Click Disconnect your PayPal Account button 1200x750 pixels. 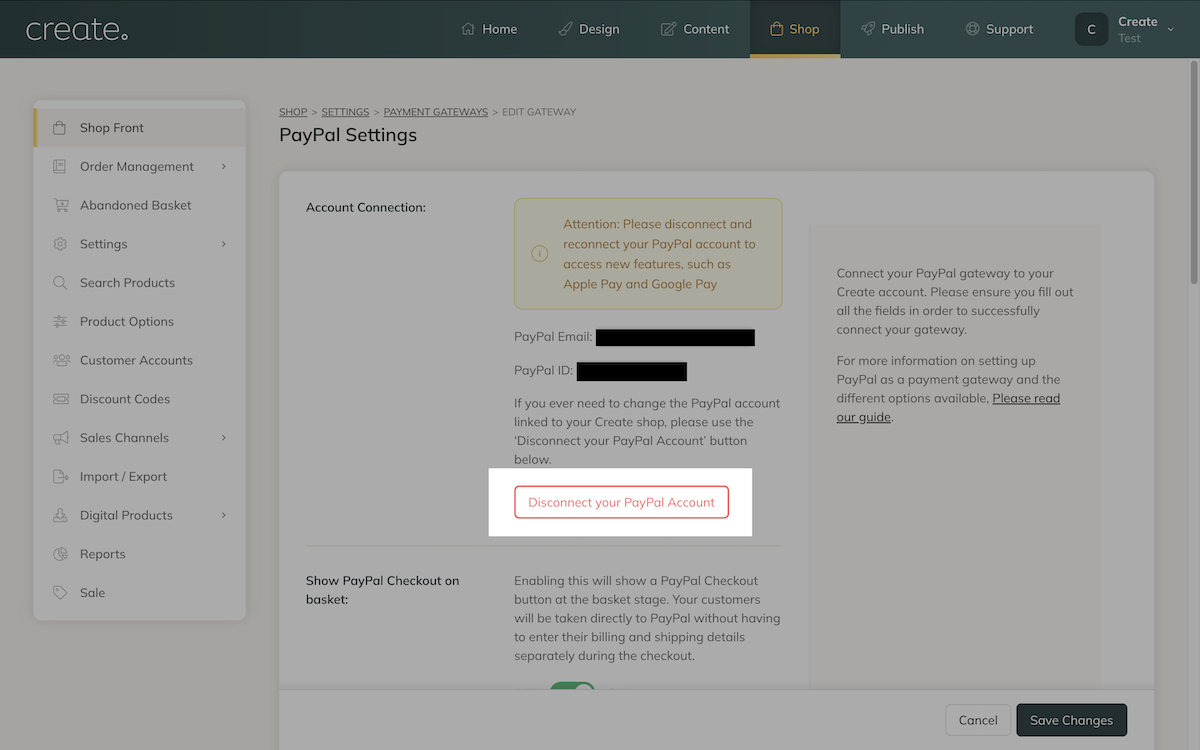621,502
